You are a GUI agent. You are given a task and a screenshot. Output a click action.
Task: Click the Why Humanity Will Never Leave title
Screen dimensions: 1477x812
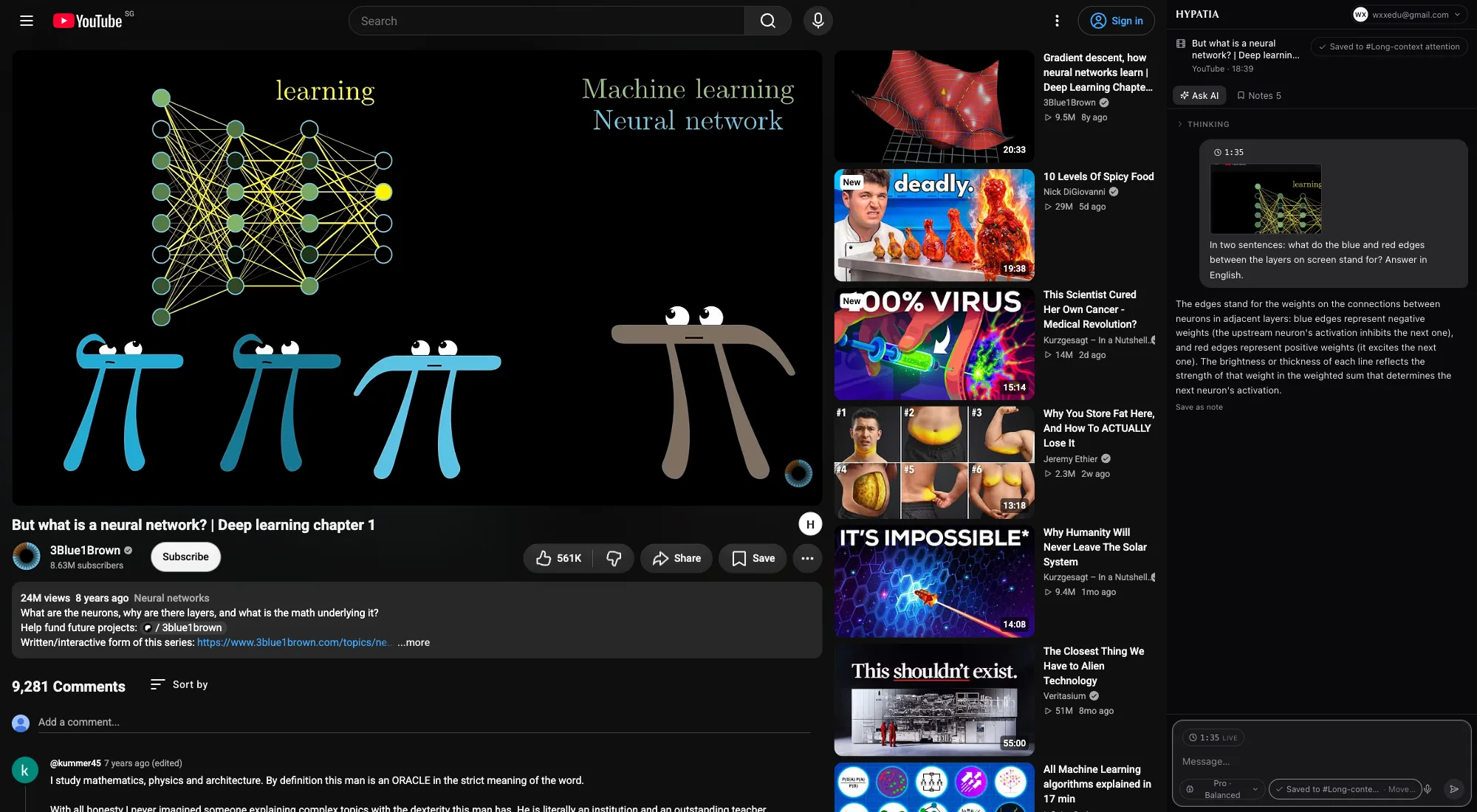coord(1095,547)
